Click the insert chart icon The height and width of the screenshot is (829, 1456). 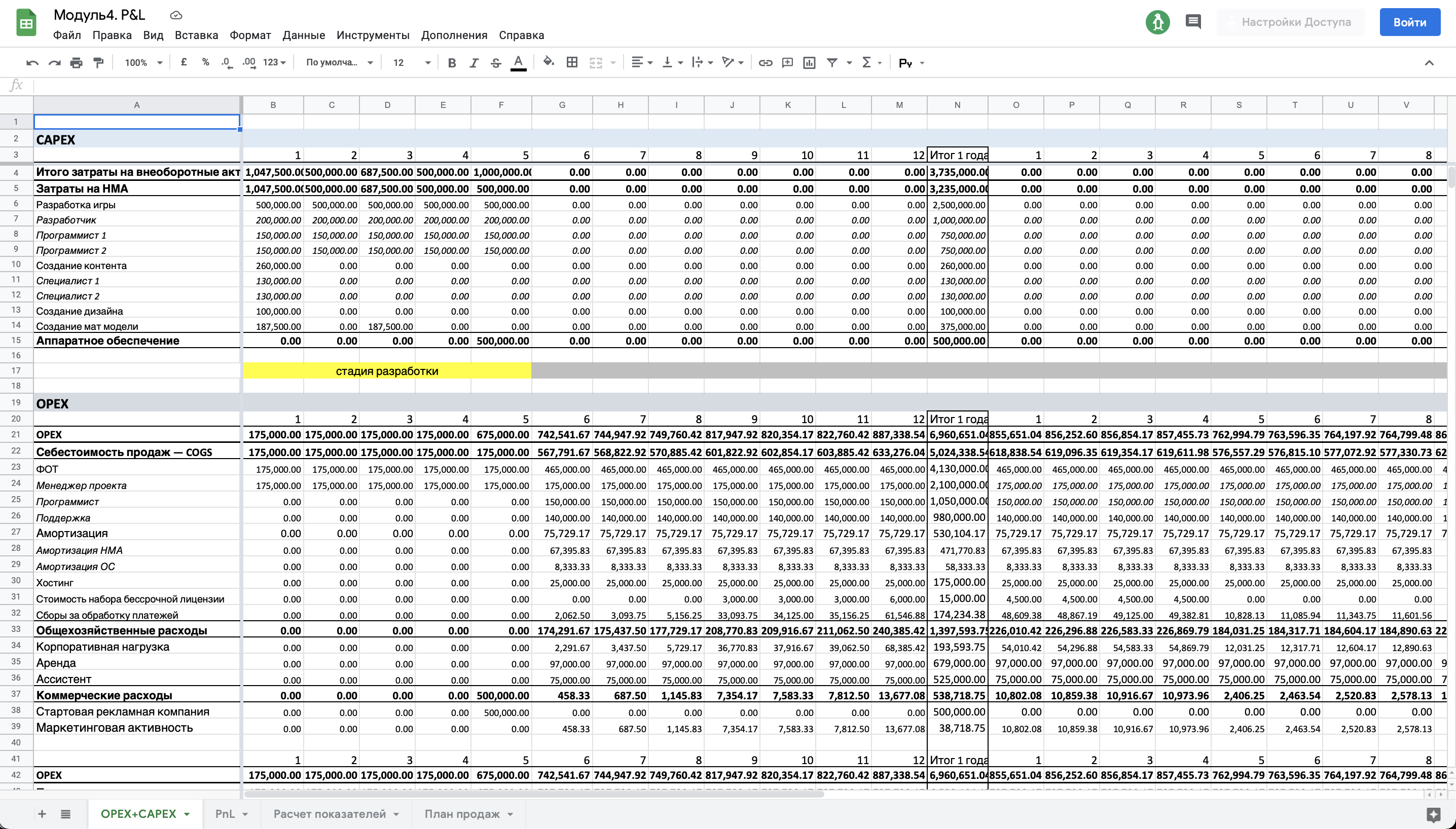tap(809, 63)
